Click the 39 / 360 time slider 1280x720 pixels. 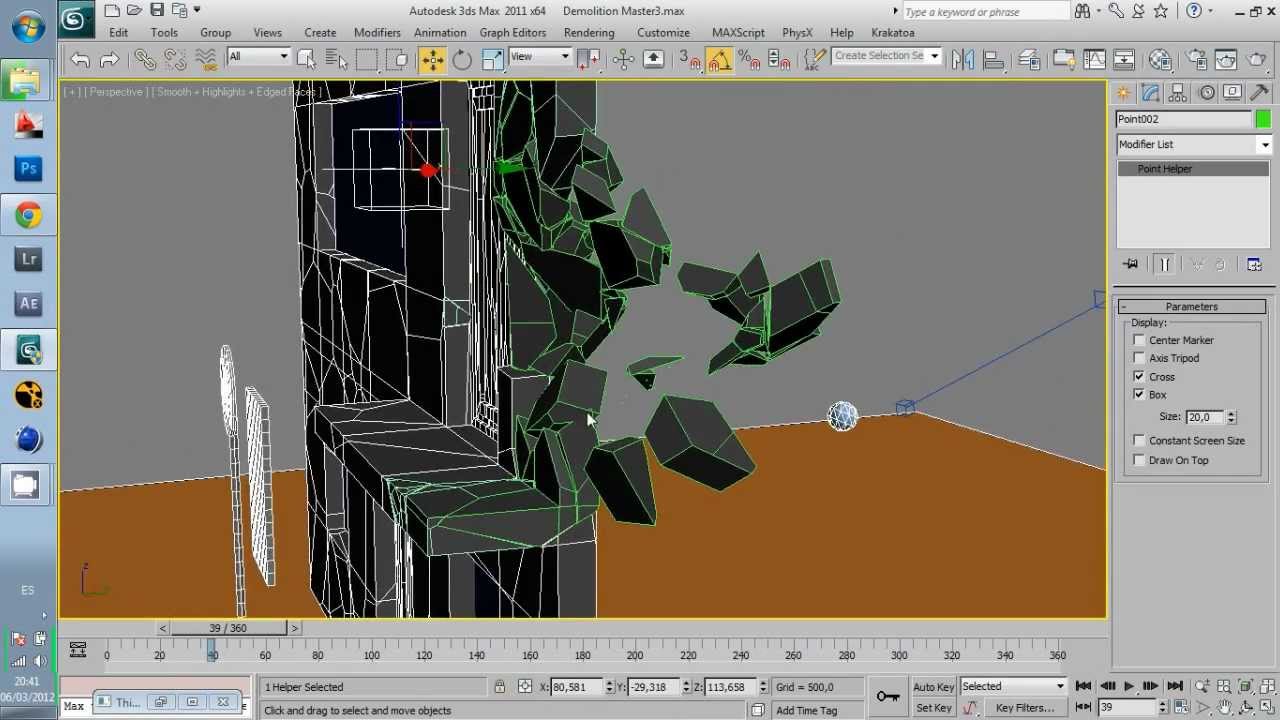[x=228, y=628]
